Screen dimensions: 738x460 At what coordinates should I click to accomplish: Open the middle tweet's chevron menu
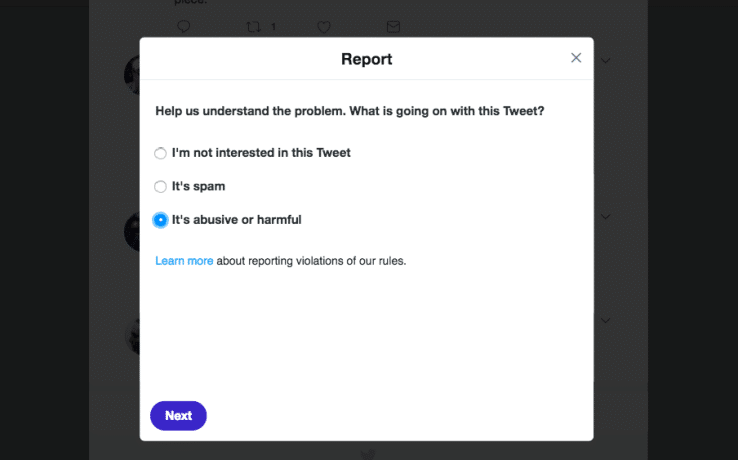605,216
